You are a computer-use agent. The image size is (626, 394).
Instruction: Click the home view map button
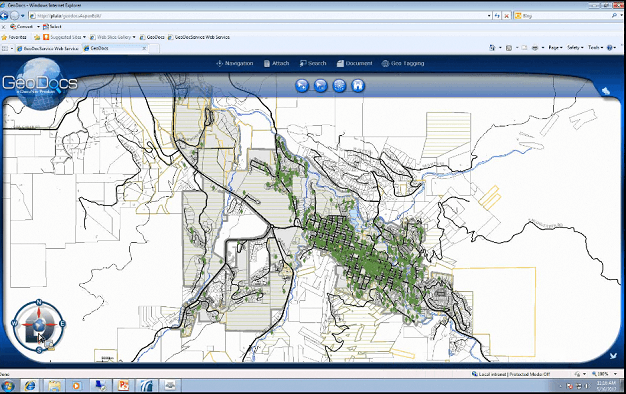pyautogui.click(x=358, y=85)
